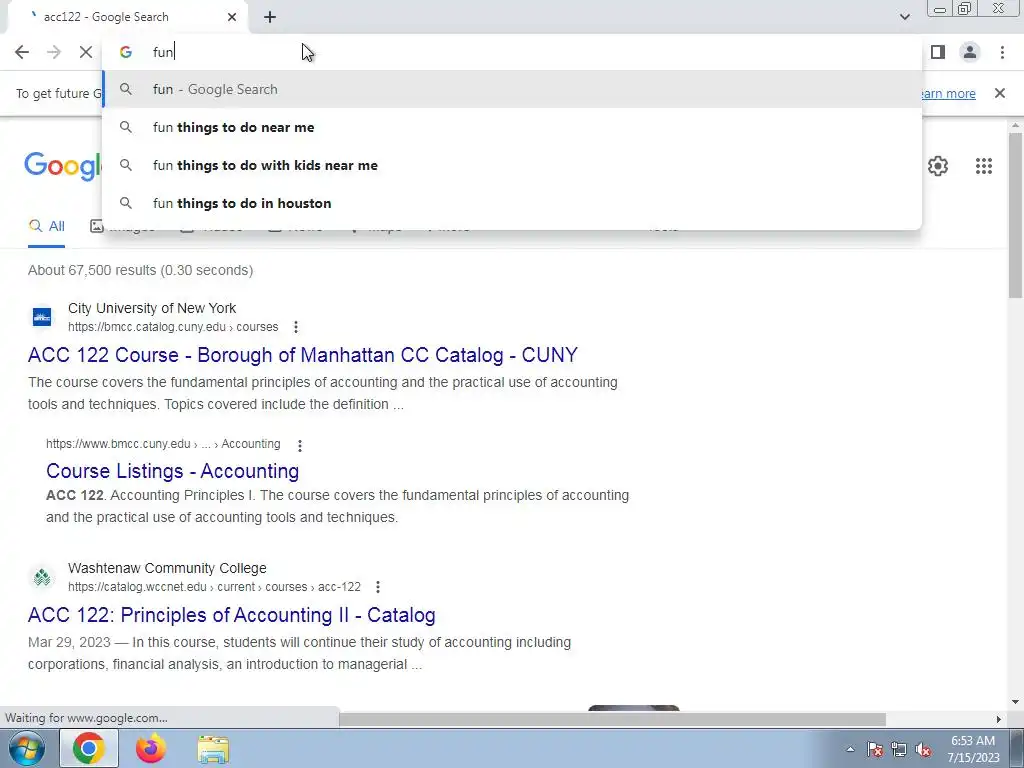Open options dots beside www.bmcc.cuny.edu Accounting
This screenshot has height=768, width=1024.
[x=300, y=445]
